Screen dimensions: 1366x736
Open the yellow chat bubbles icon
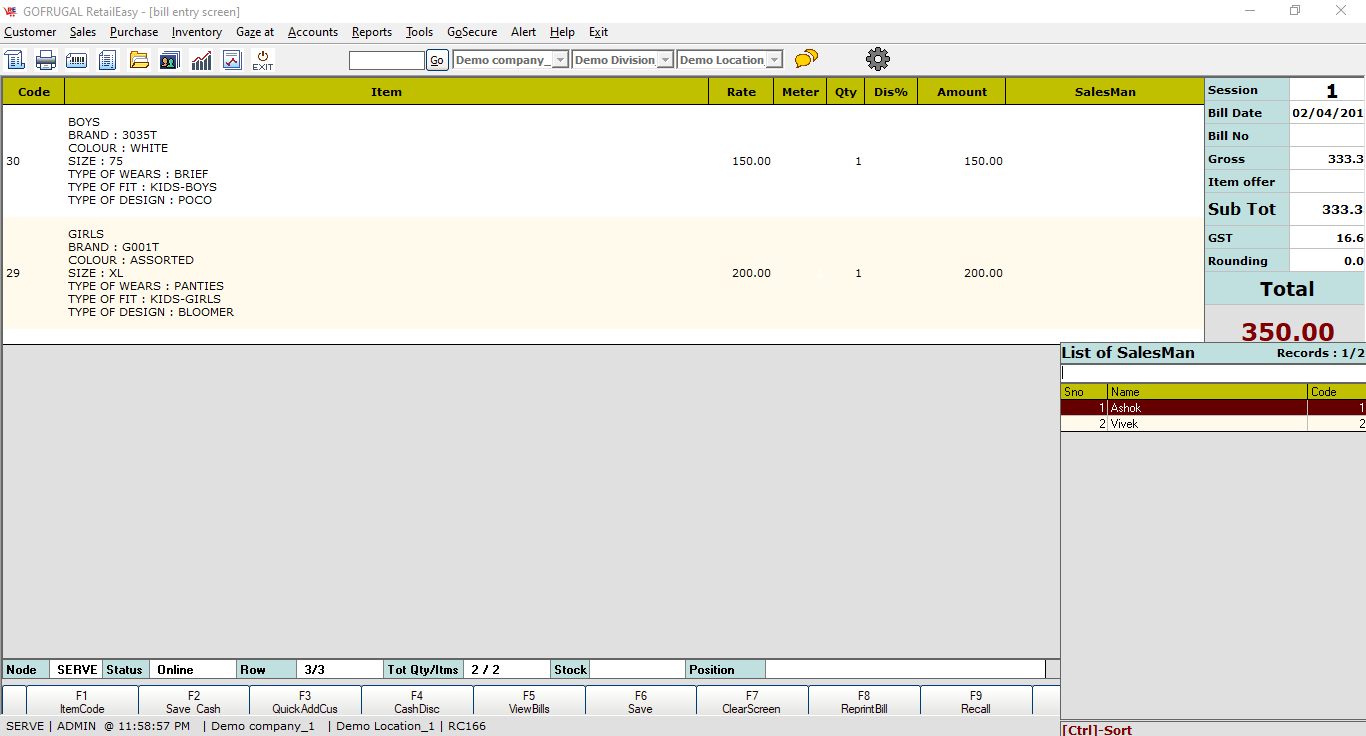[806, 59]
